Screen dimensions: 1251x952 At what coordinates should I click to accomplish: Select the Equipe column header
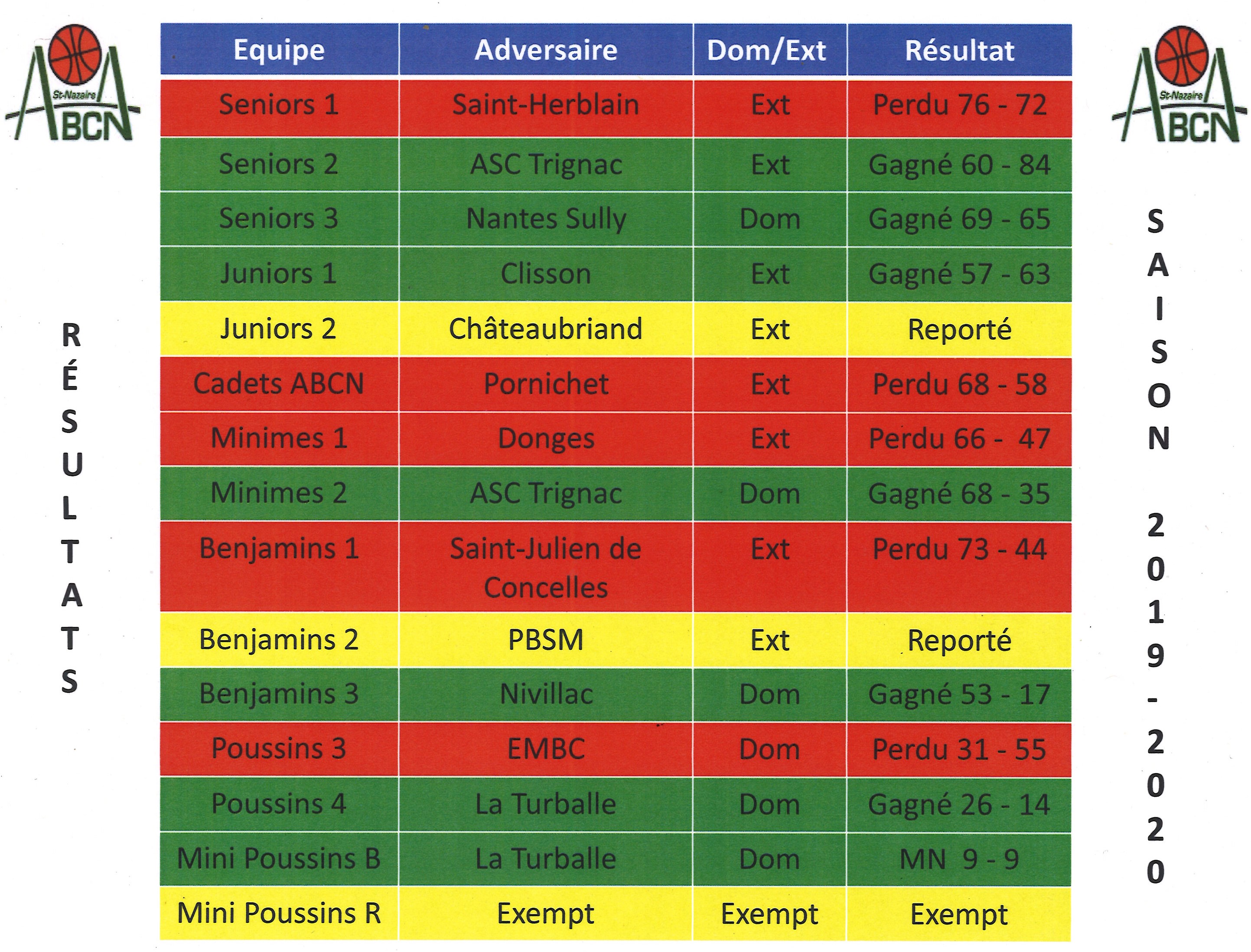pos(279,50)
